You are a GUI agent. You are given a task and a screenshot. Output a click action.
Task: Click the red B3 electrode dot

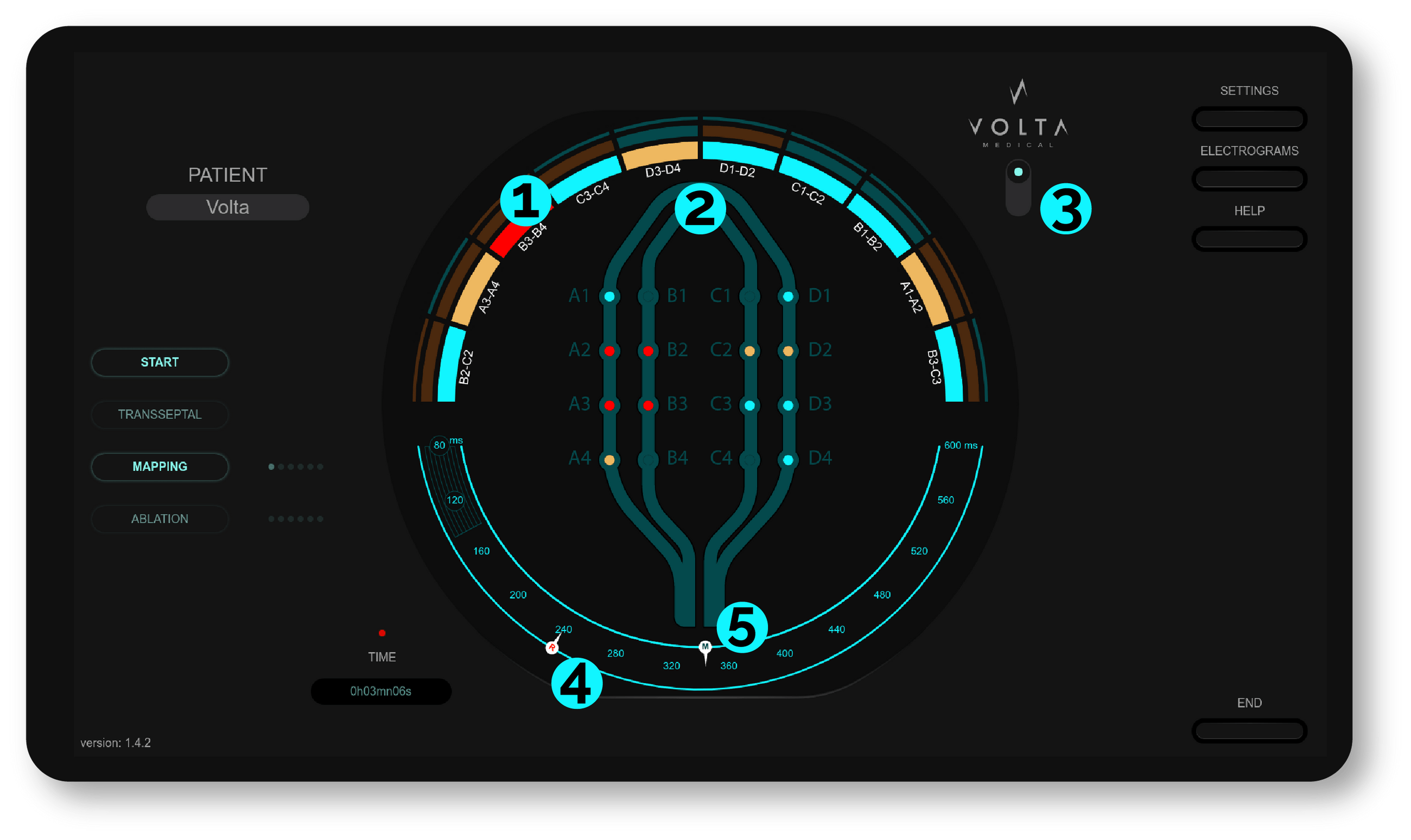click(x=648, y=405)
